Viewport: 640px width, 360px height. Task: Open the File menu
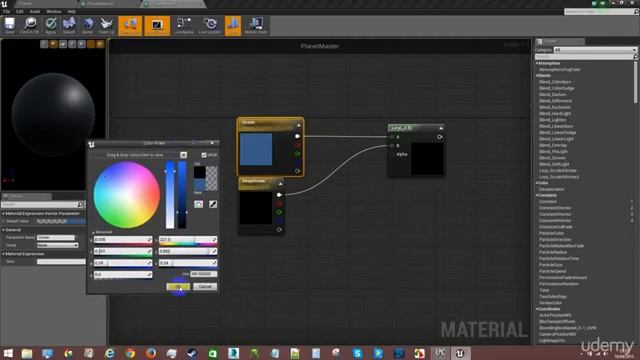(x=7, y=11)
